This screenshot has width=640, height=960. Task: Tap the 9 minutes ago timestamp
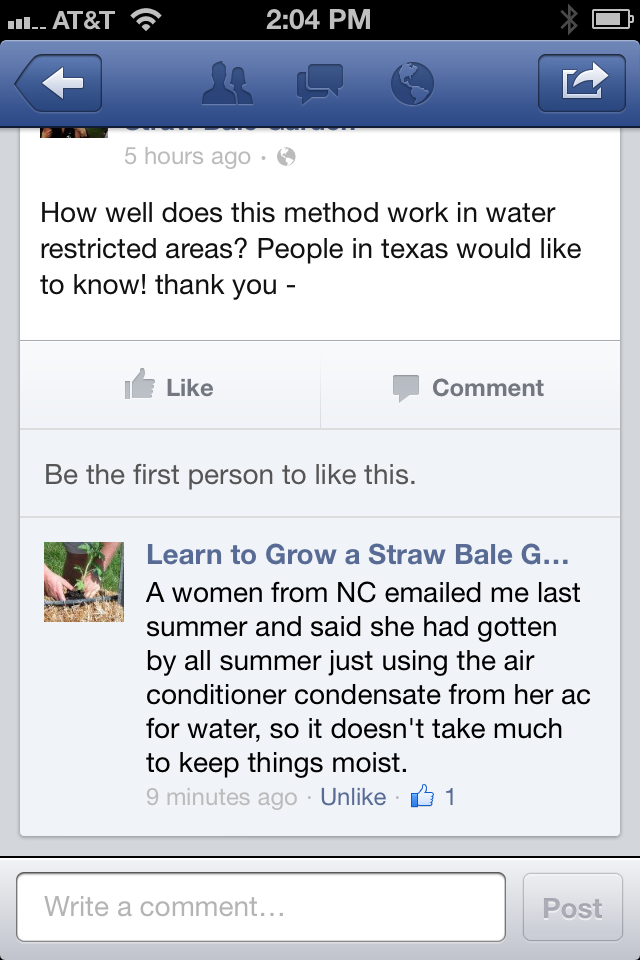221,797
